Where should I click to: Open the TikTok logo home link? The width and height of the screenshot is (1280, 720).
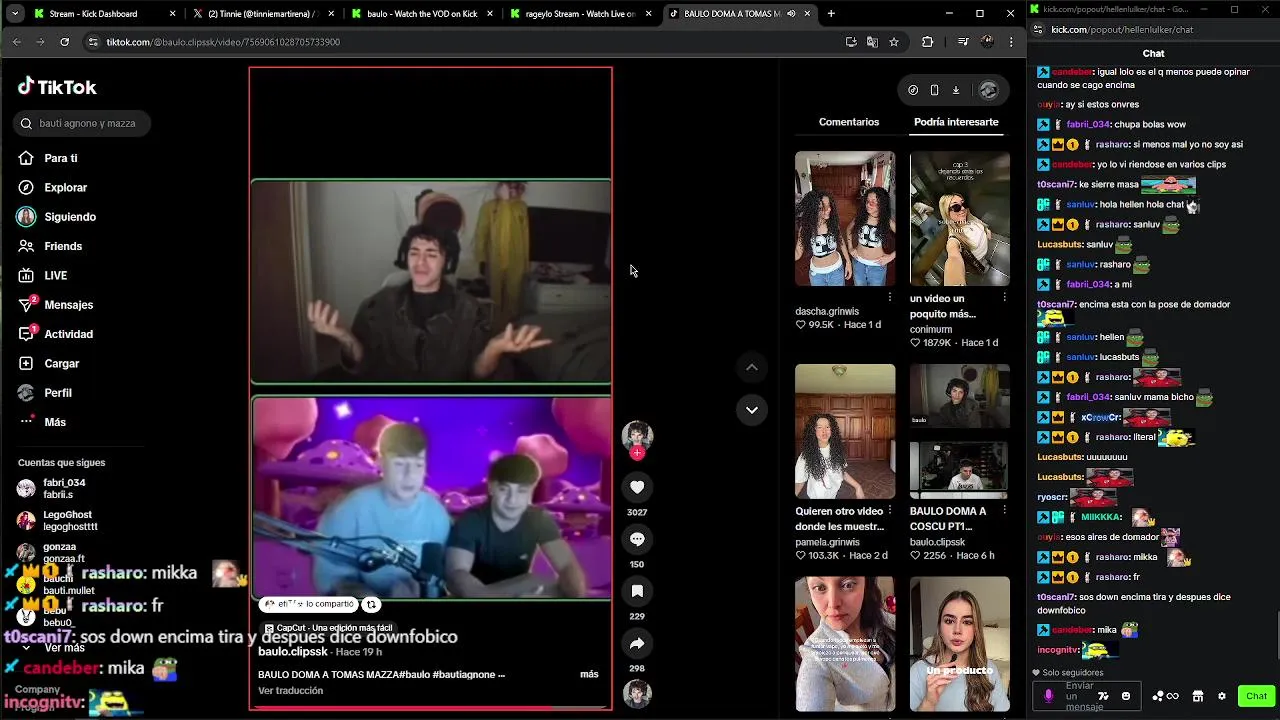tap(57, 87)
